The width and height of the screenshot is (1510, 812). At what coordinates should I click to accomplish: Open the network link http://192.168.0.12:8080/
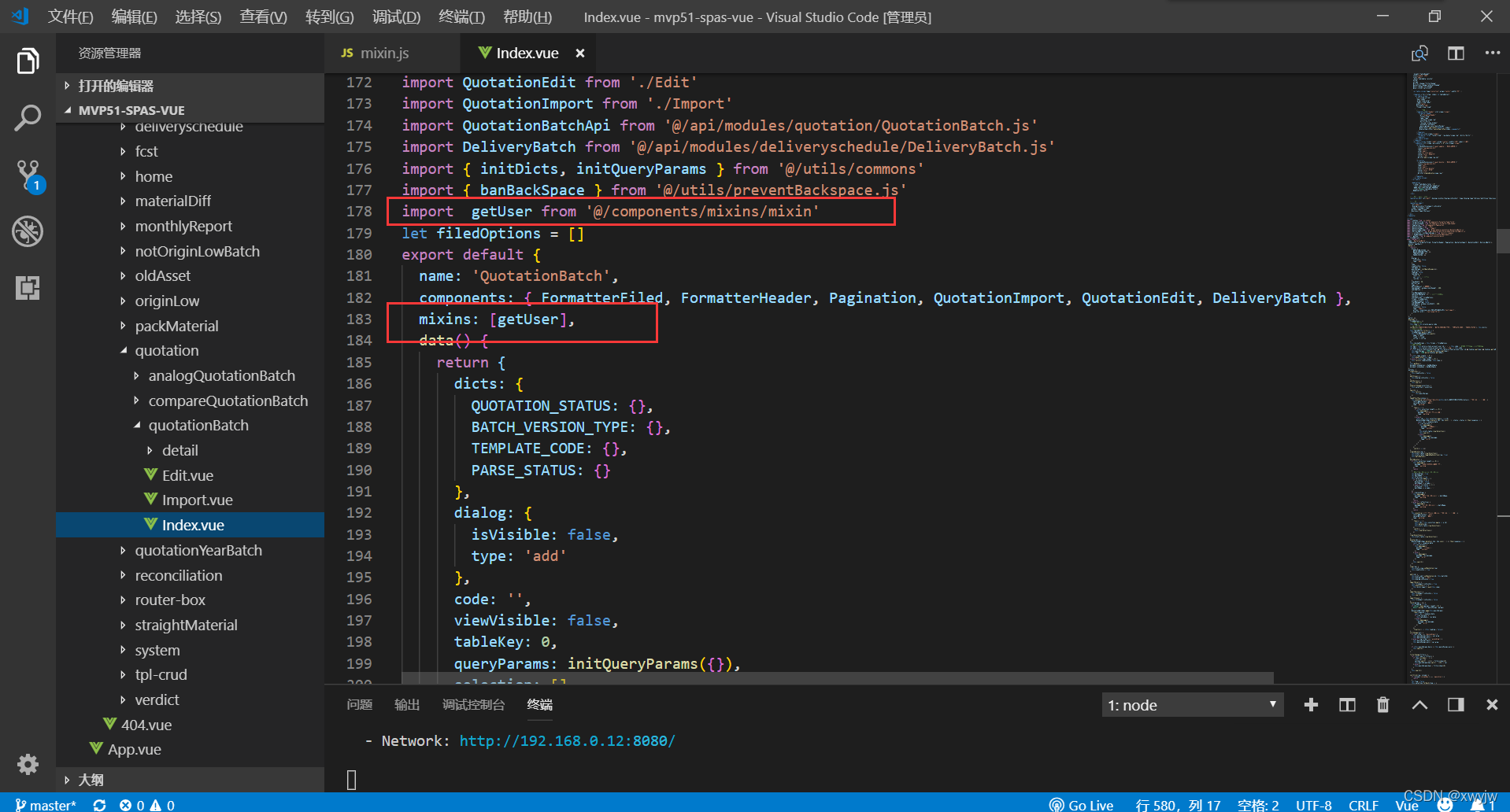[x=567, y=740]
